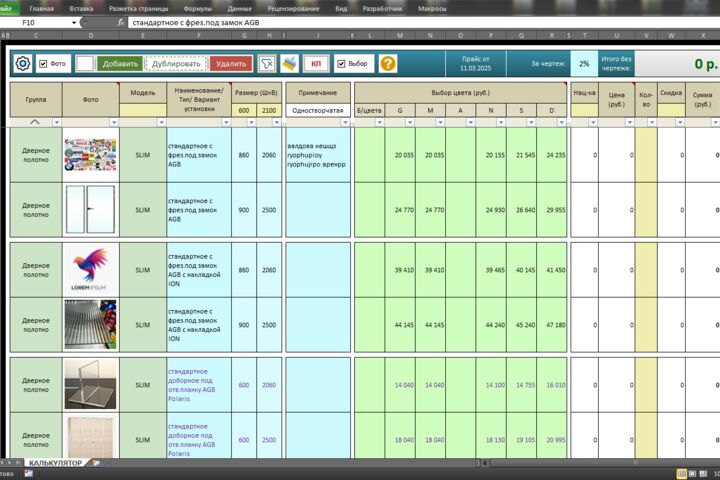
Task: Open the Группа column filter dropdown
Action: [x=56, y=122]
